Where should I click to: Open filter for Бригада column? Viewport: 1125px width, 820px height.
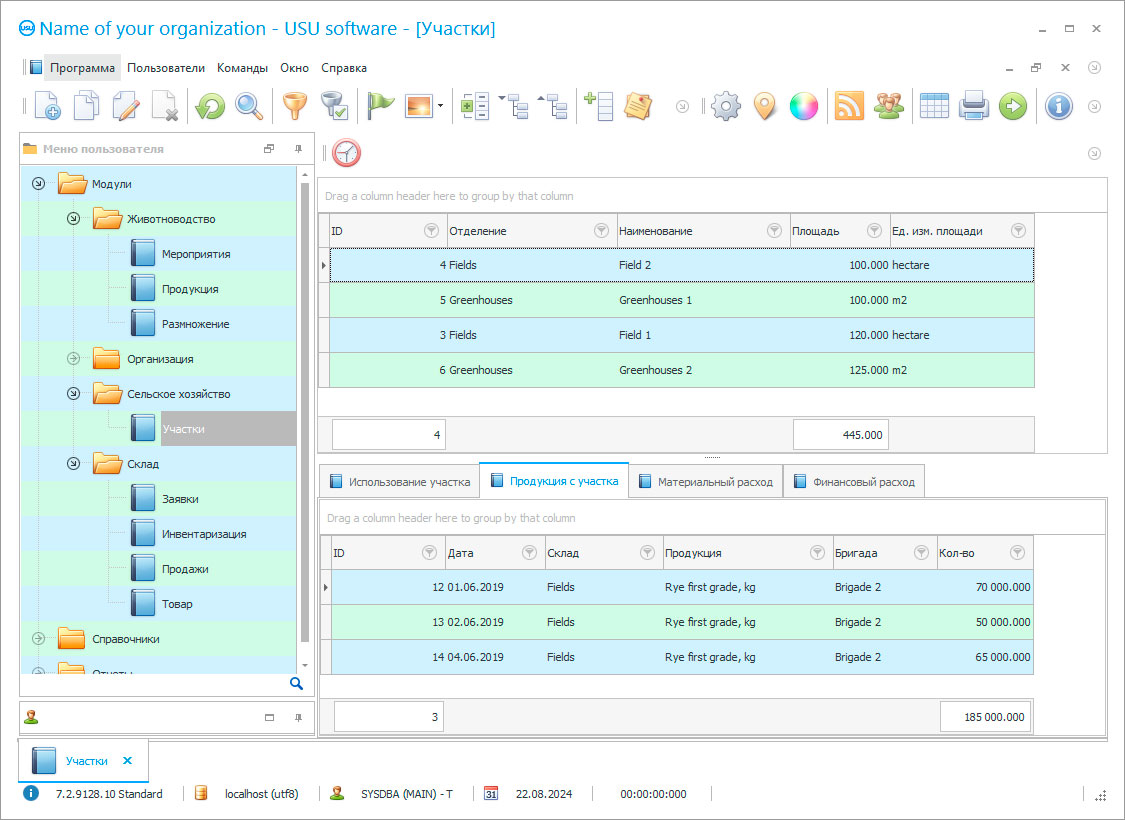tap(921, 552)
